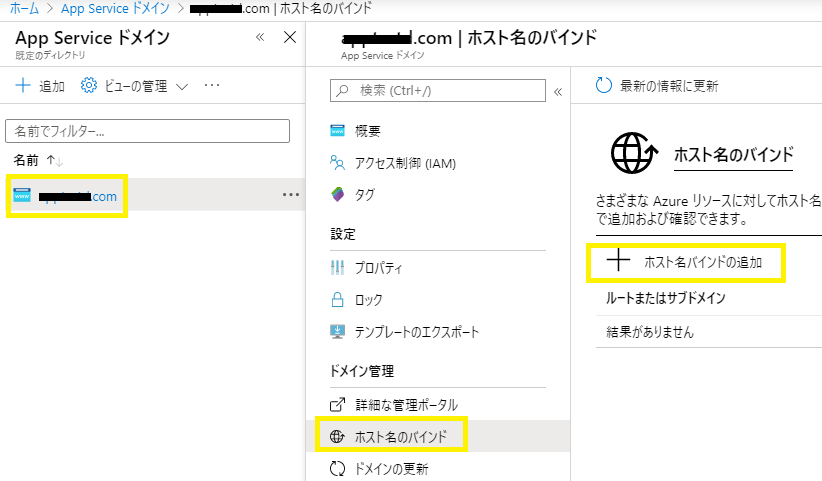This screenshot has width=822, height=481.
Task: Close the App Service ドメイン blade
Action: pyautogui.click(x=289, y=37)
